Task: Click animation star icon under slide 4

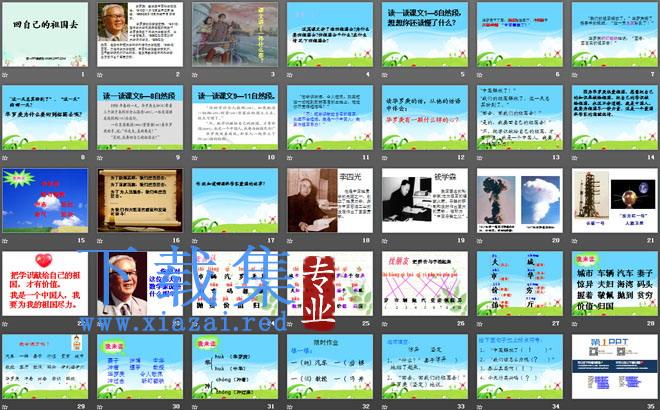Action: [290, 75]
